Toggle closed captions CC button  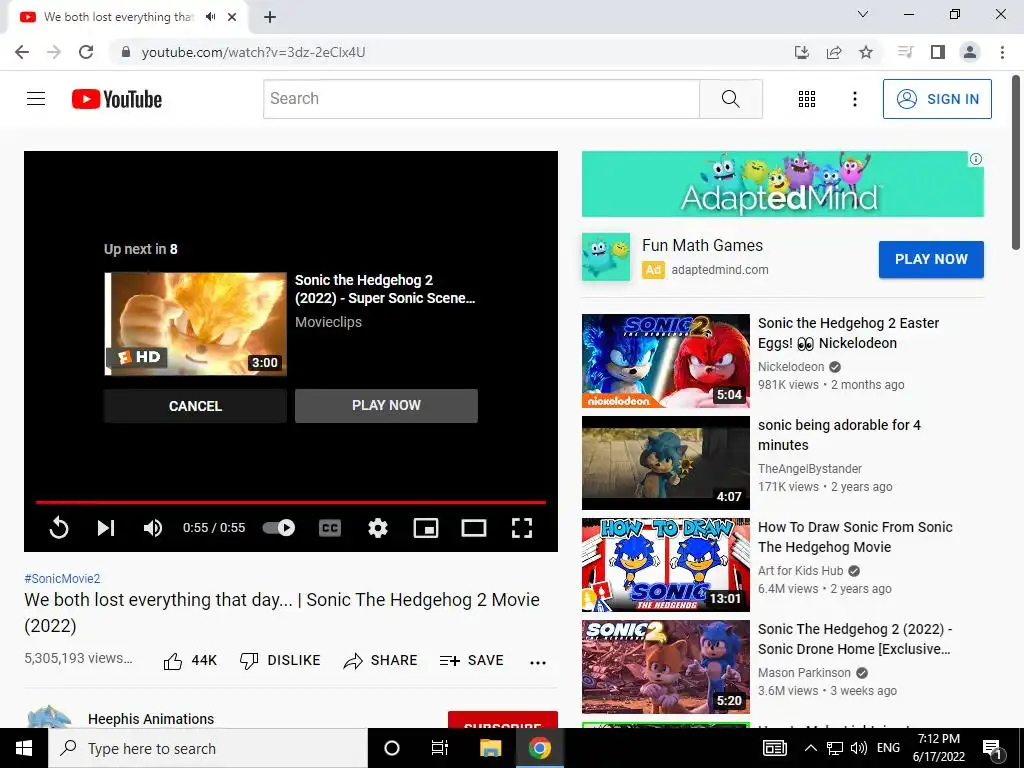330,528
